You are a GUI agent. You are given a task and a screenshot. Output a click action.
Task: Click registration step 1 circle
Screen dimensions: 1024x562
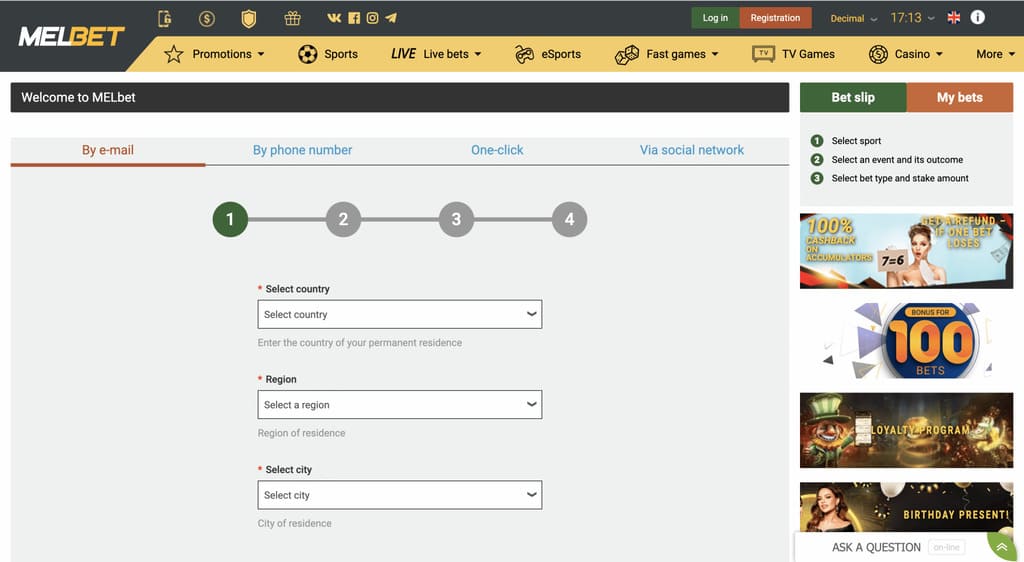click(x=230, y=219)
